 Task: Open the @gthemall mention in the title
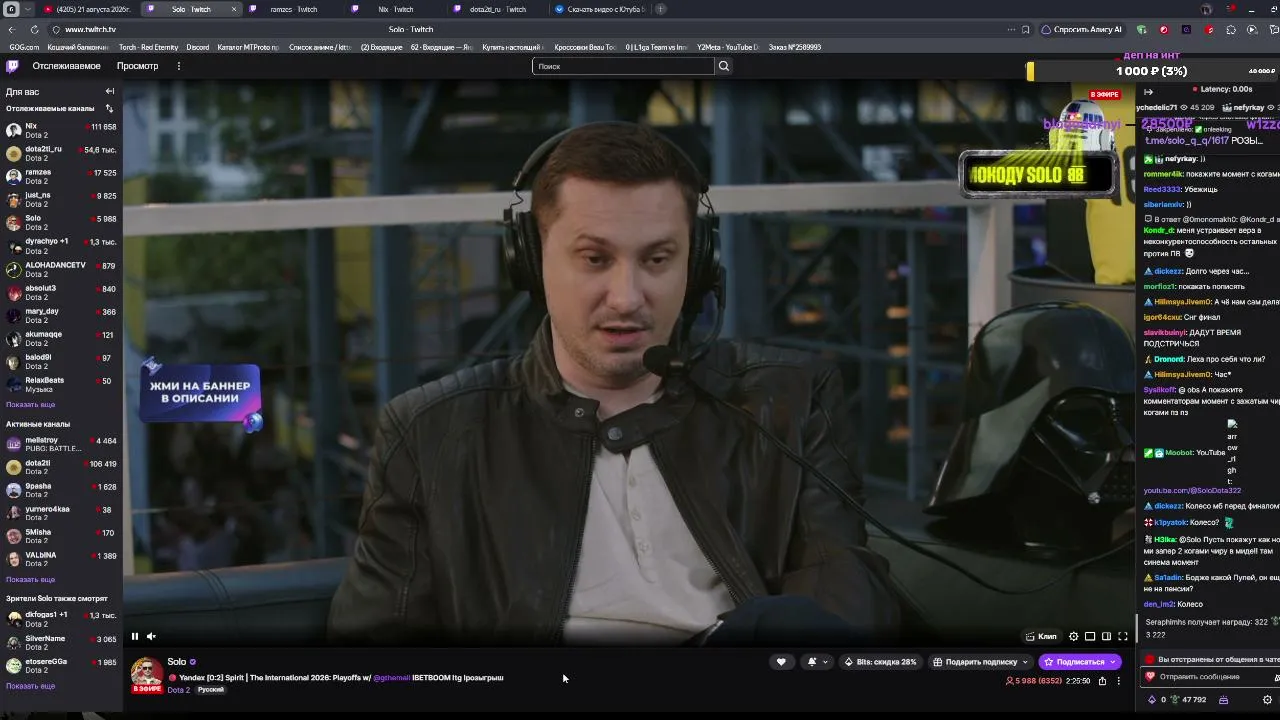391,678
